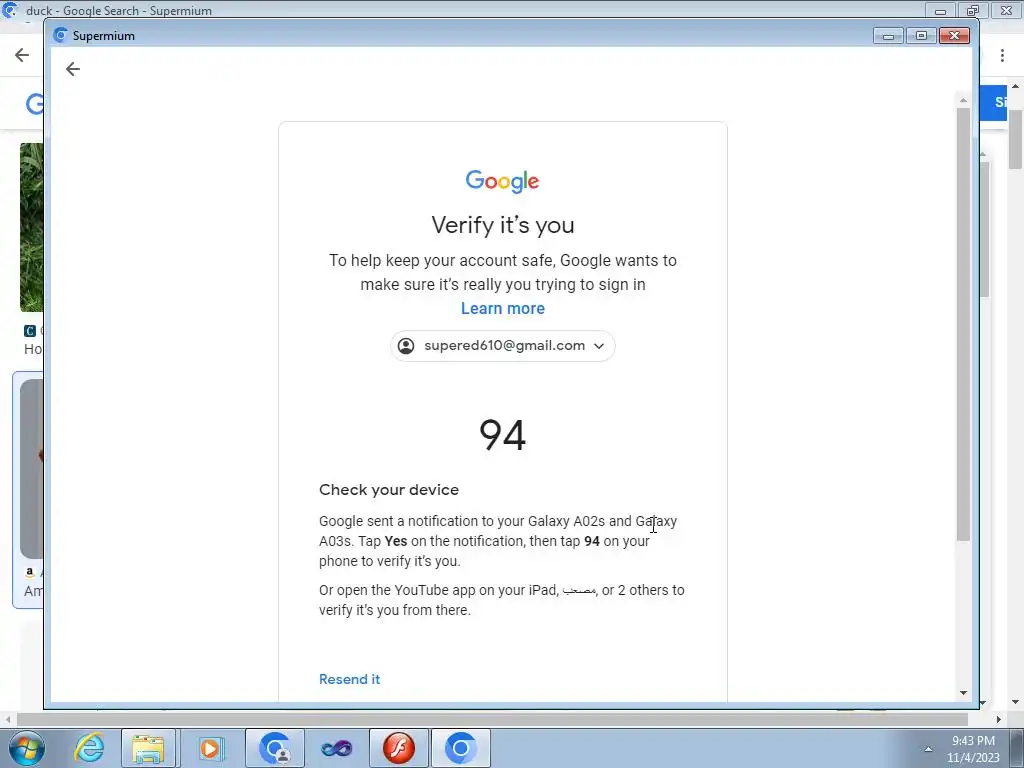Click the popup vertical scrollbar thumb

963,325
